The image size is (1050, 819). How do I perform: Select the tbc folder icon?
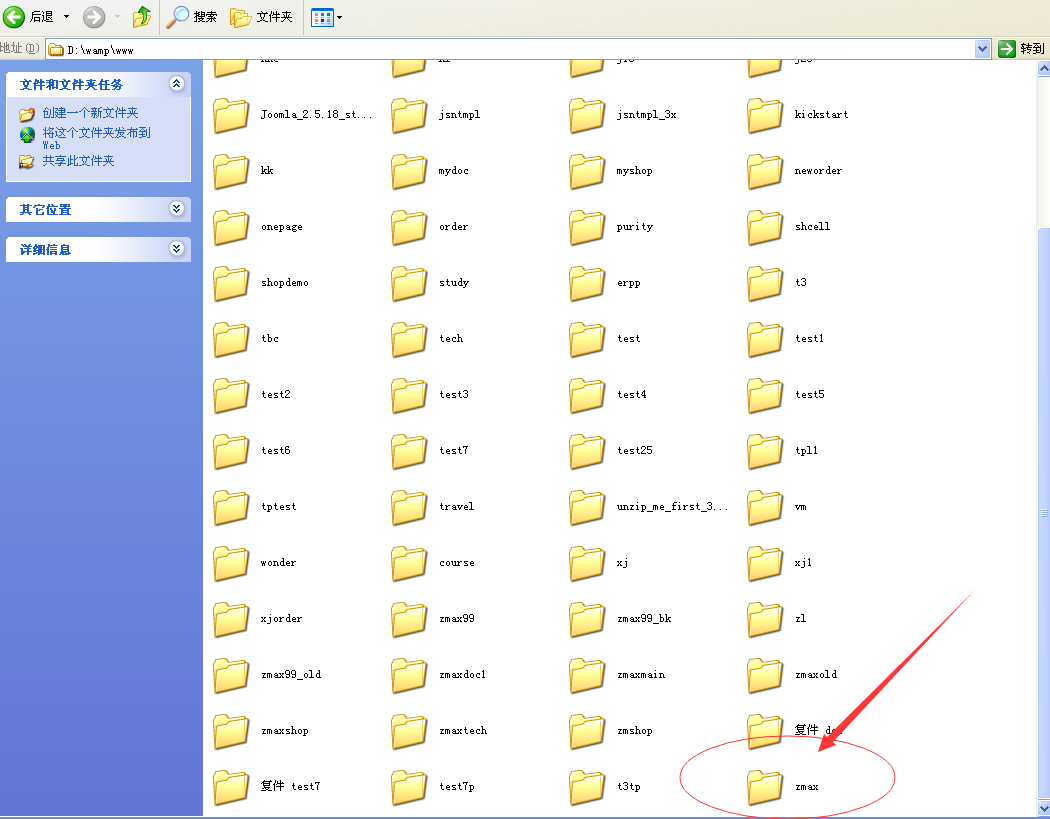pos(231,339)
